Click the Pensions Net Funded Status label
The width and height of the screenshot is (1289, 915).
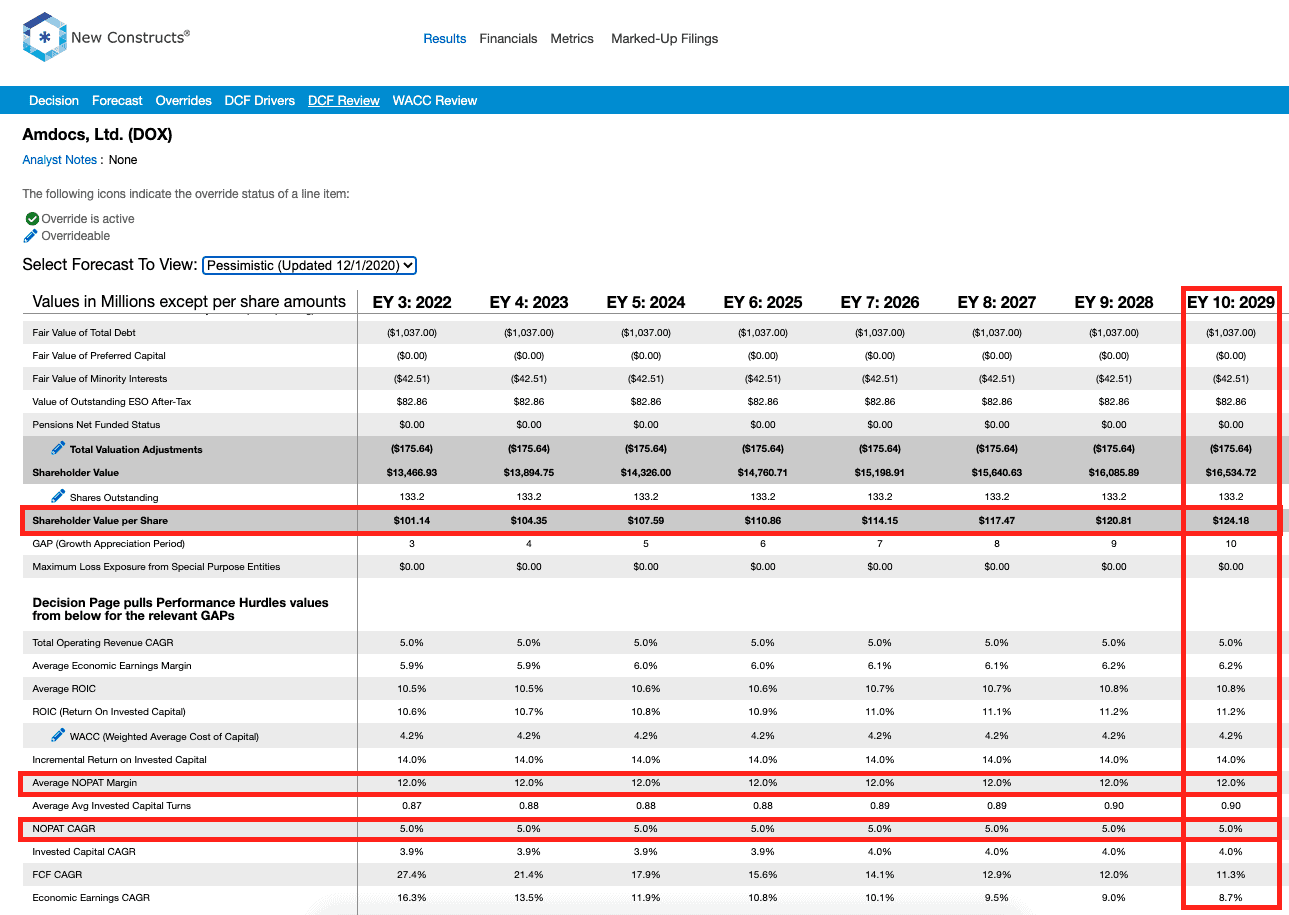95,425
